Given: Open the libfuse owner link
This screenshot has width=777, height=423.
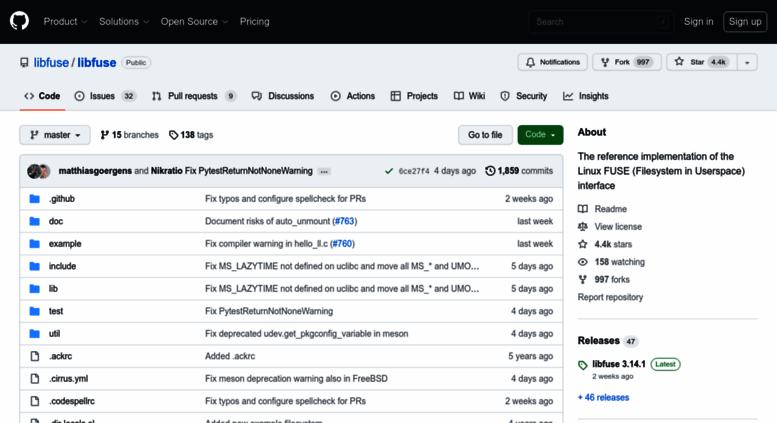Looking at the screenshot, I should point(51,63).
